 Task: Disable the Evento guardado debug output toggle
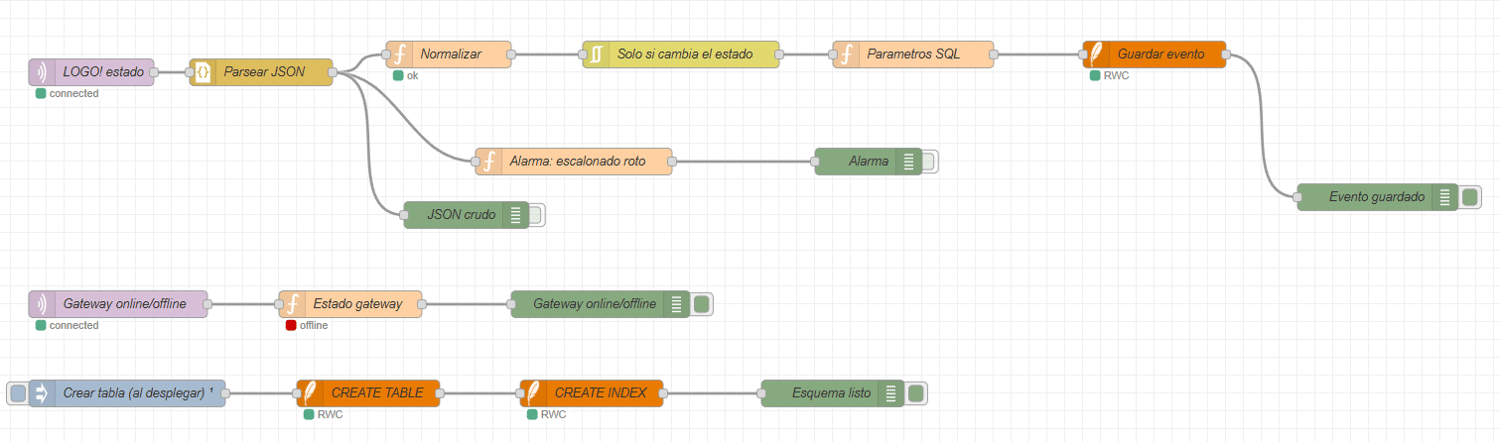point(1470,197)
